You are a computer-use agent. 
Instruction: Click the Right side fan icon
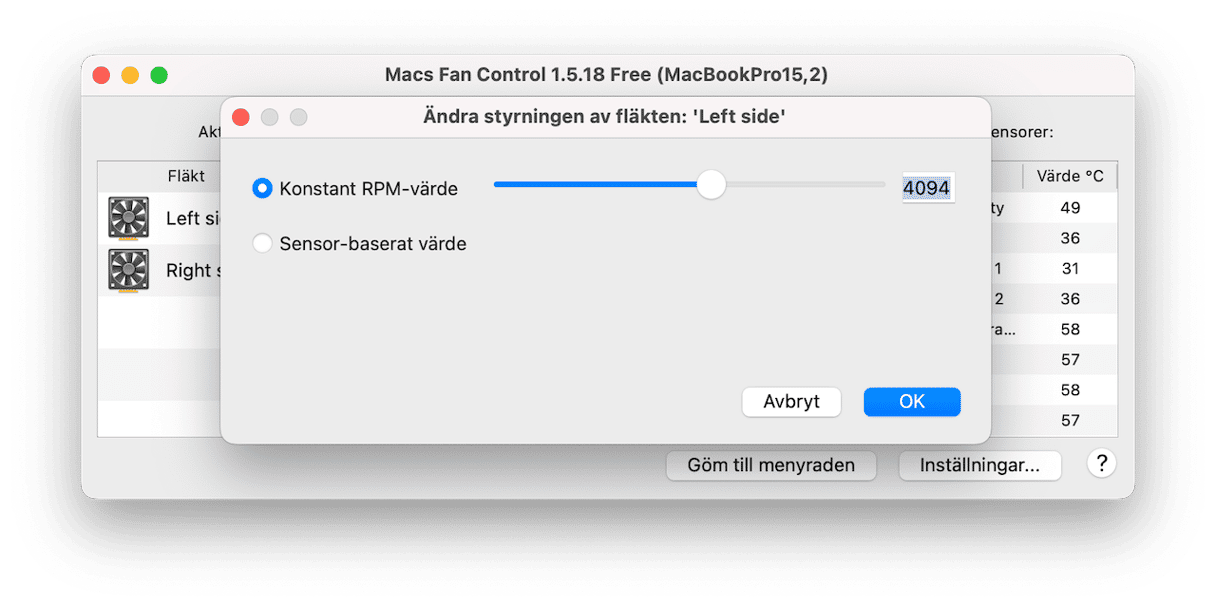pos(128,270)
